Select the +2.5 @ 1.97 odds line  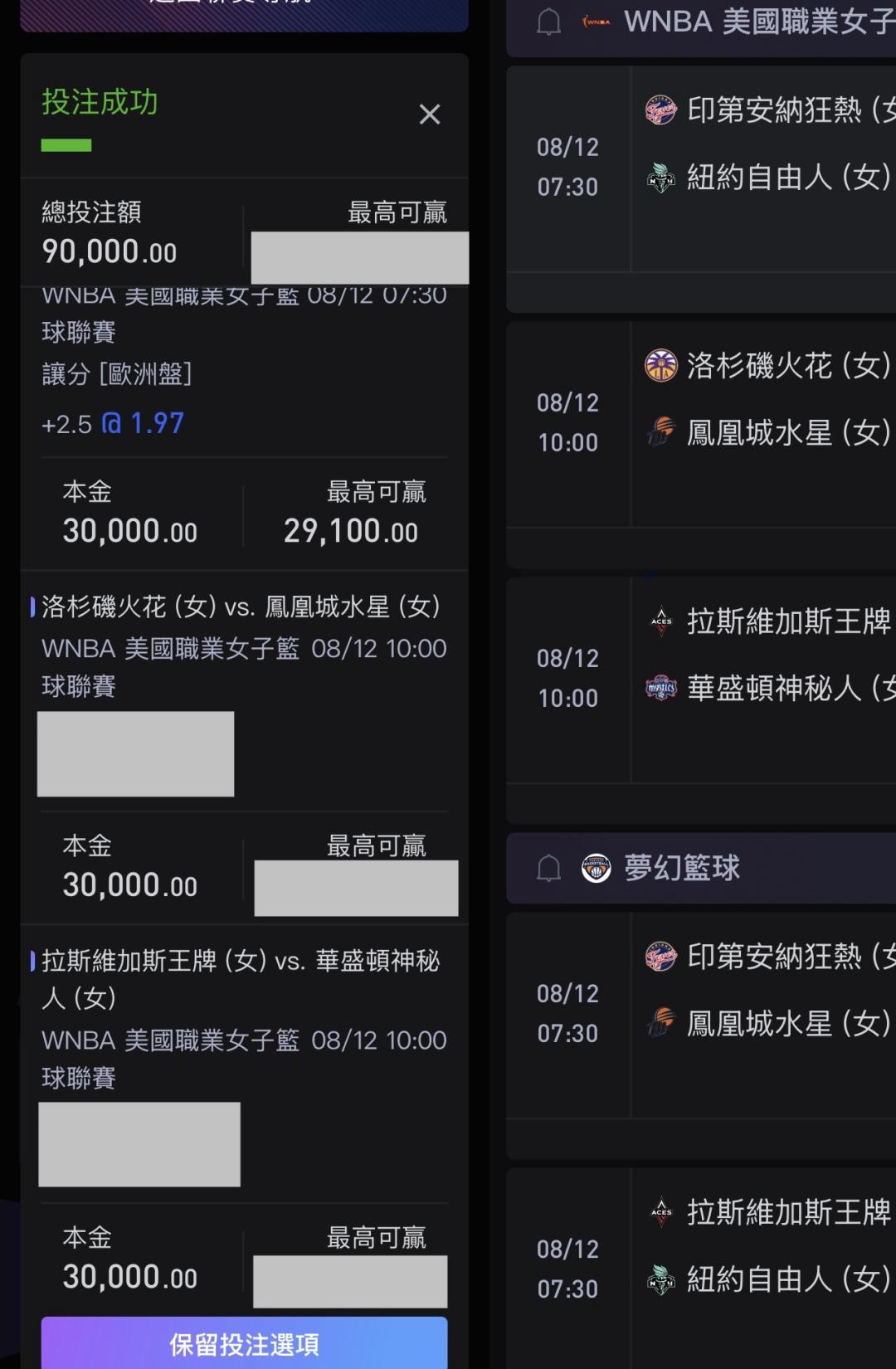113,424
